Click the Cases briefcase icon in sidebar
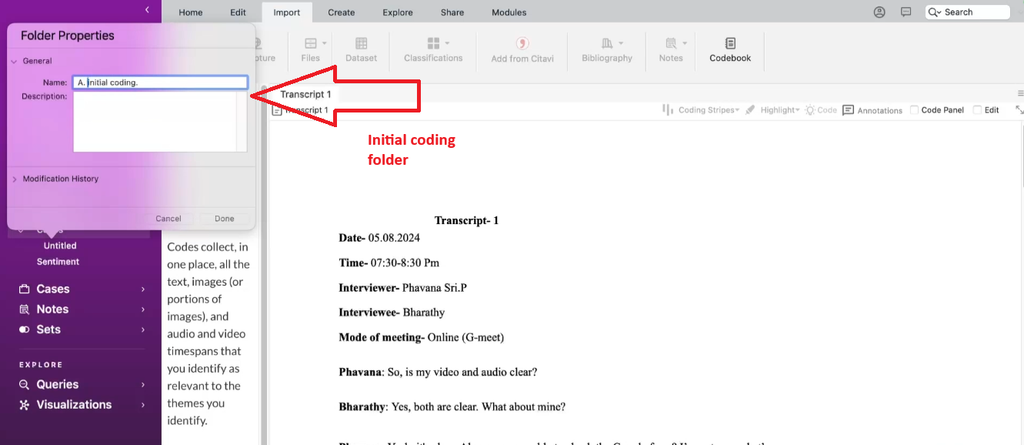 (24, 289)
